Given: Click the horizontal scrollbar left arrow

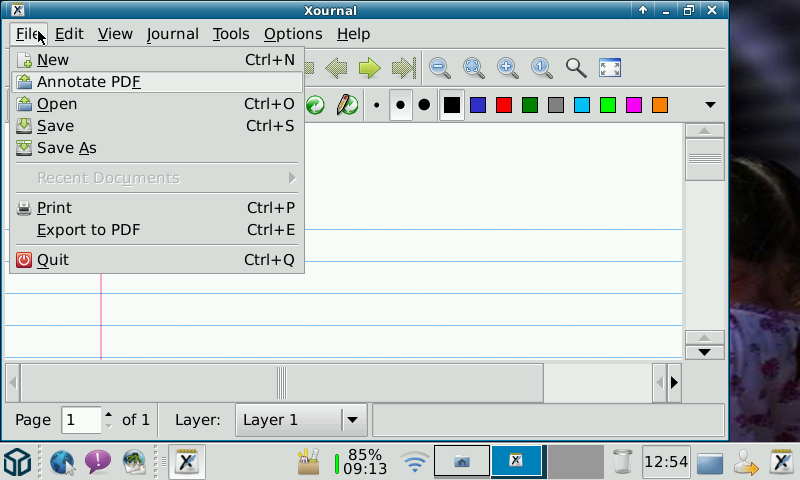Looking at the screenshot, I should coord(13,383).
